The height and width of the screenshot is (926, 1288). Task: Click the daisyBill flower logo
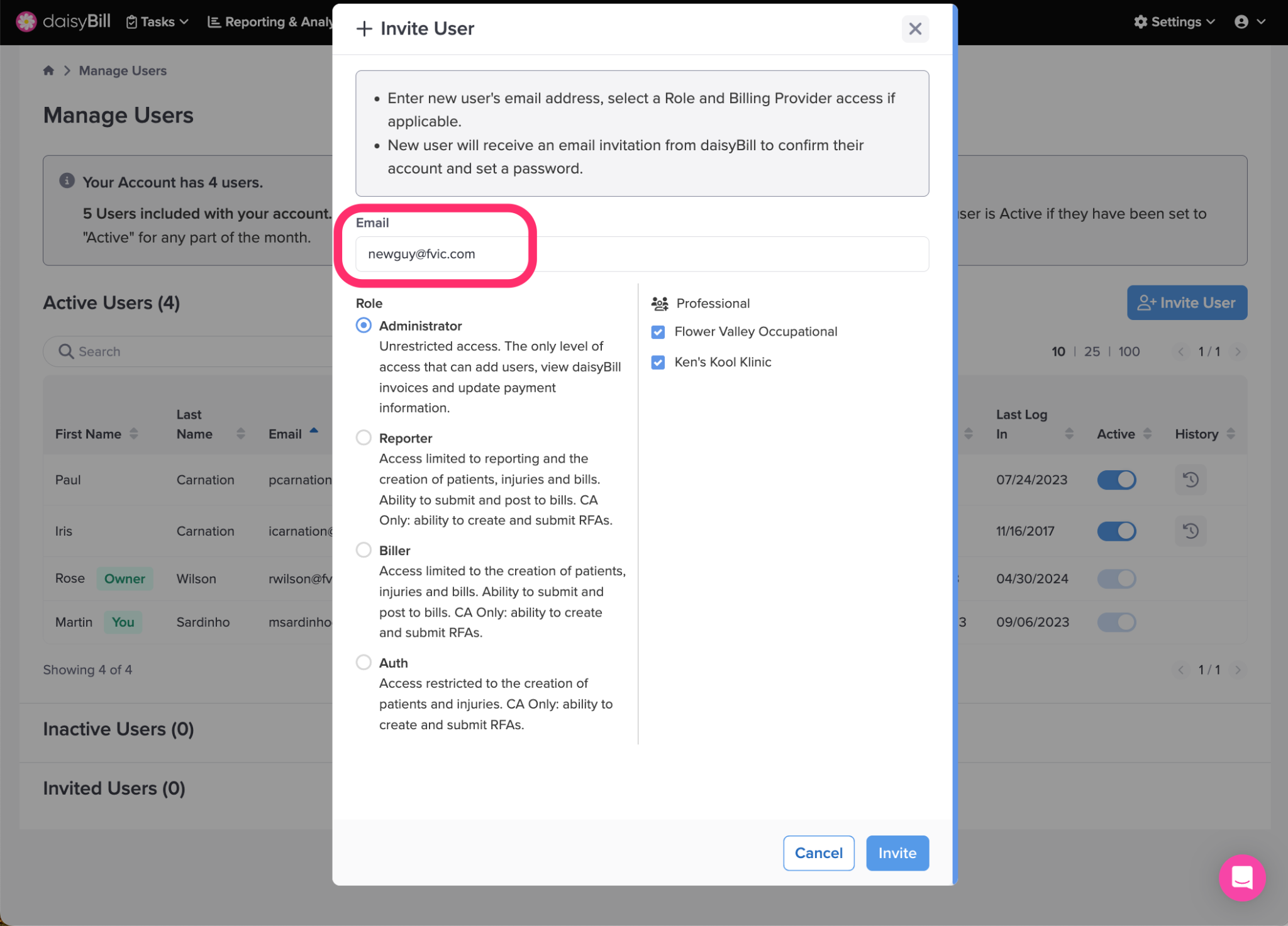(26, 21)
